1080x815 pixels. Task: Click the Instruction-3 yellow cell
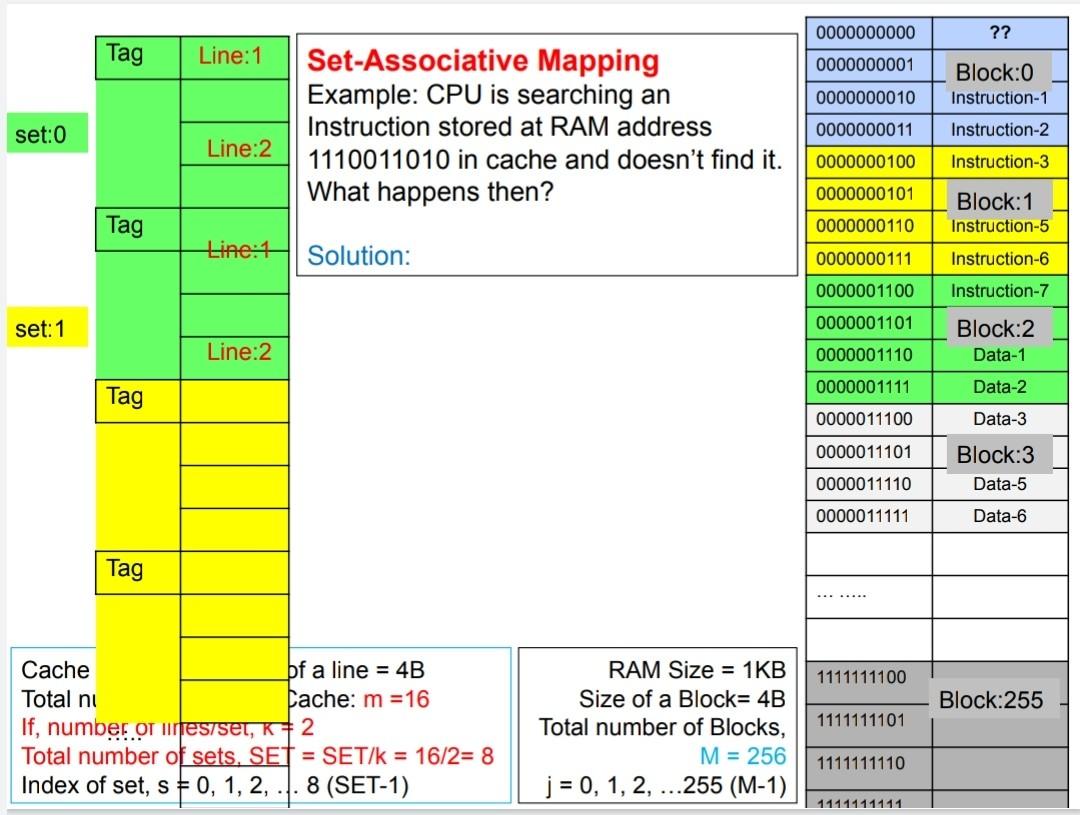[1000, 161]
